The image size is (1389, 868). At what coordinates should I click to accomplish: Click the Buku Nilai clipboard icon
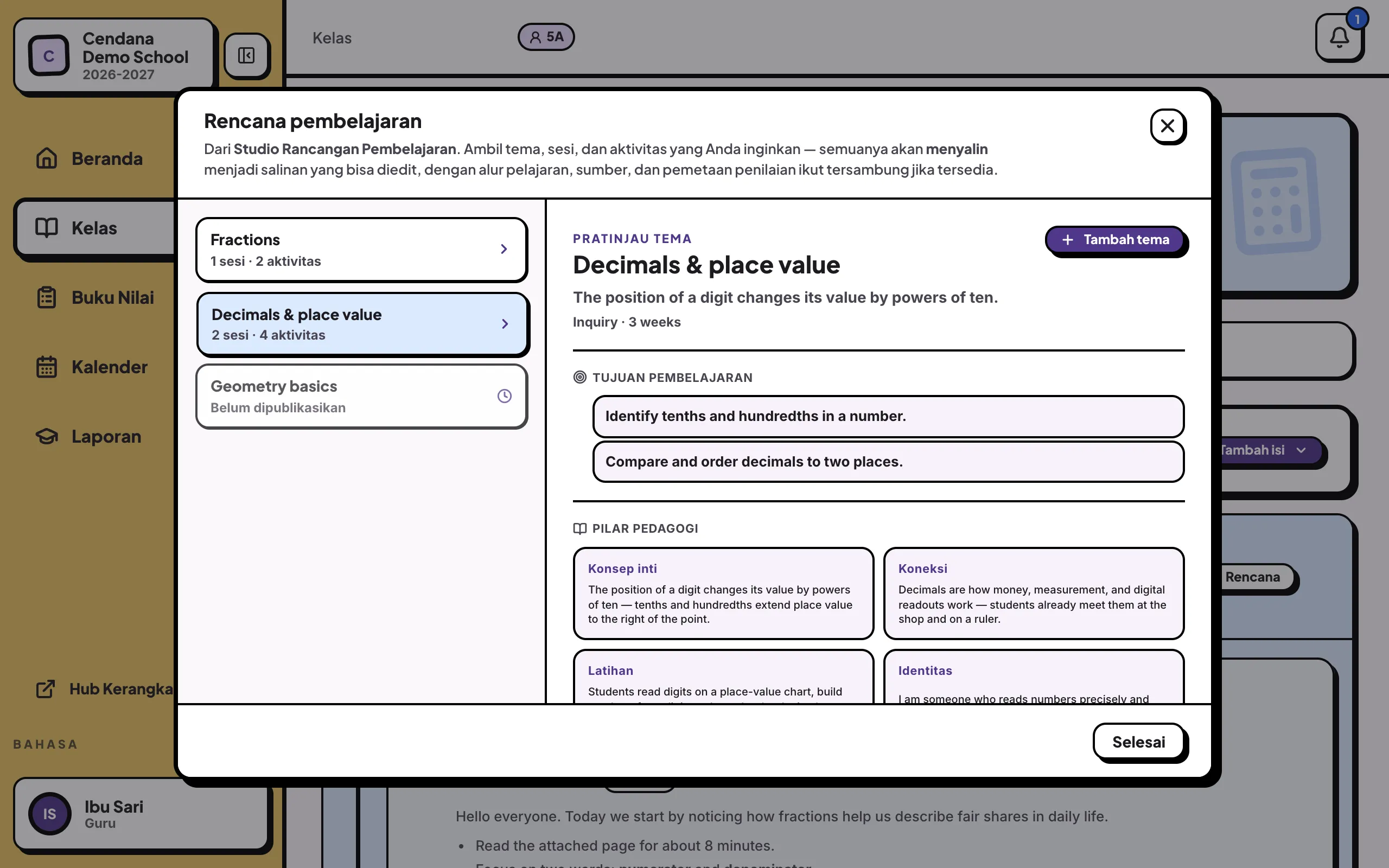point(47,297)
